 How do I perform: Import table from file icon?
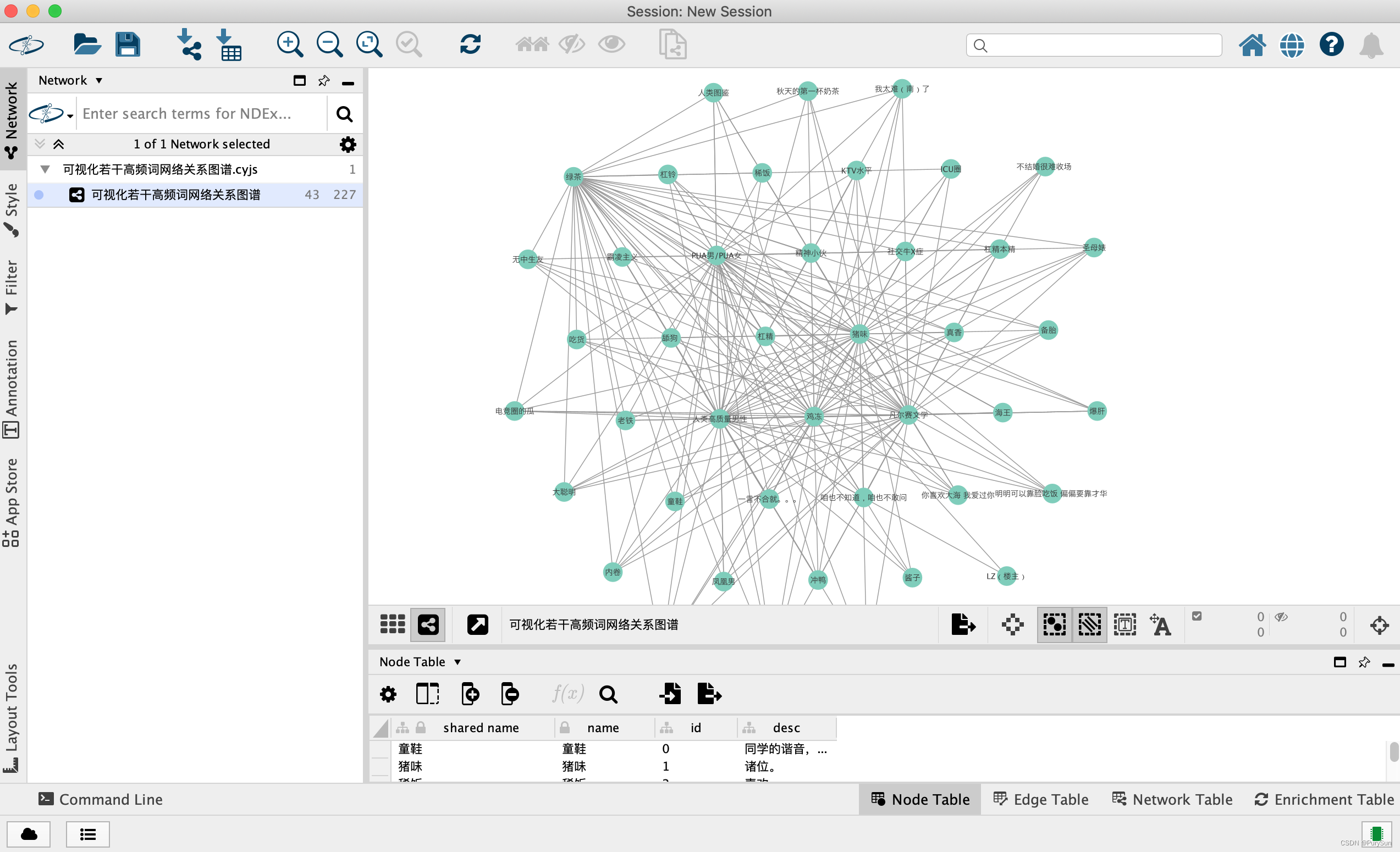pyautogui.click(x=229, y=45)
